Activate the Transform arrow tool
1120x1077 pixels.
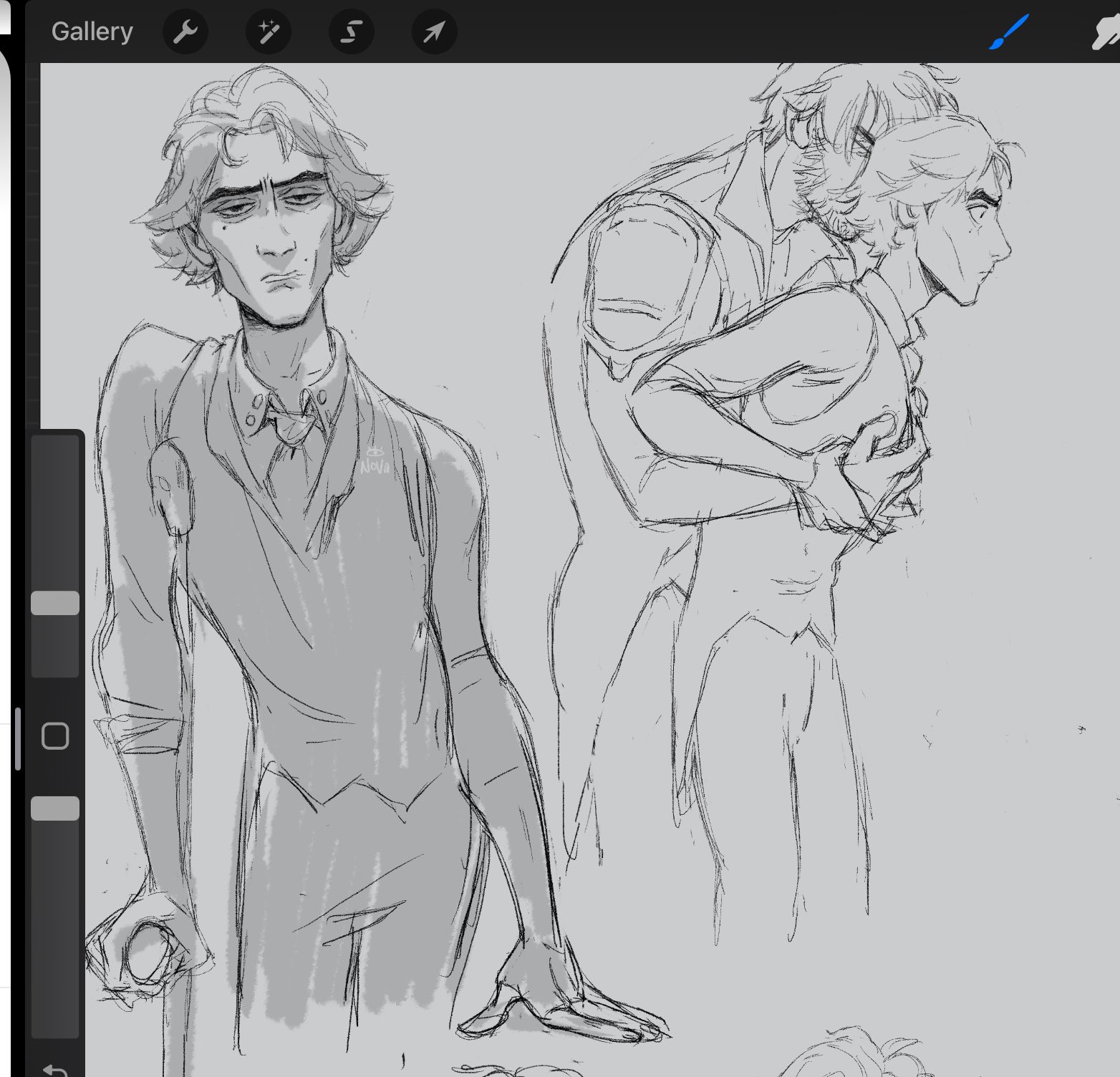pyautogui.click(x=435, y=32)
